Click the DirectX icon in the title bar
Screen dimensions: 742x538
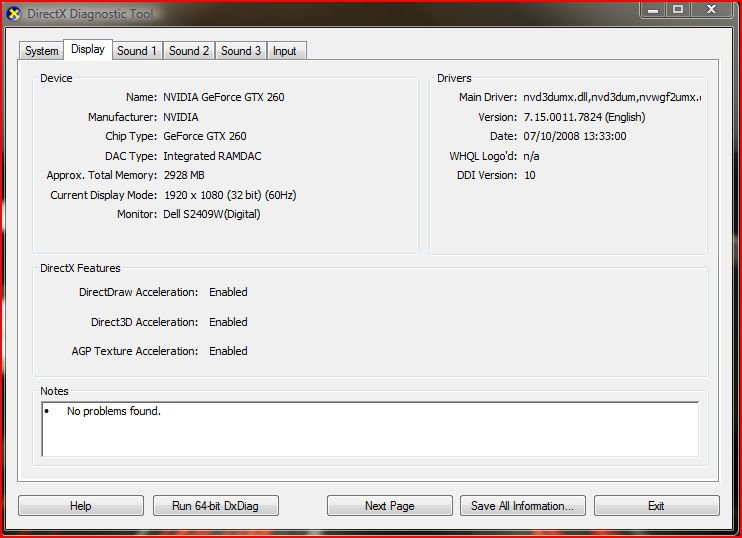click(x=14, y=14)
